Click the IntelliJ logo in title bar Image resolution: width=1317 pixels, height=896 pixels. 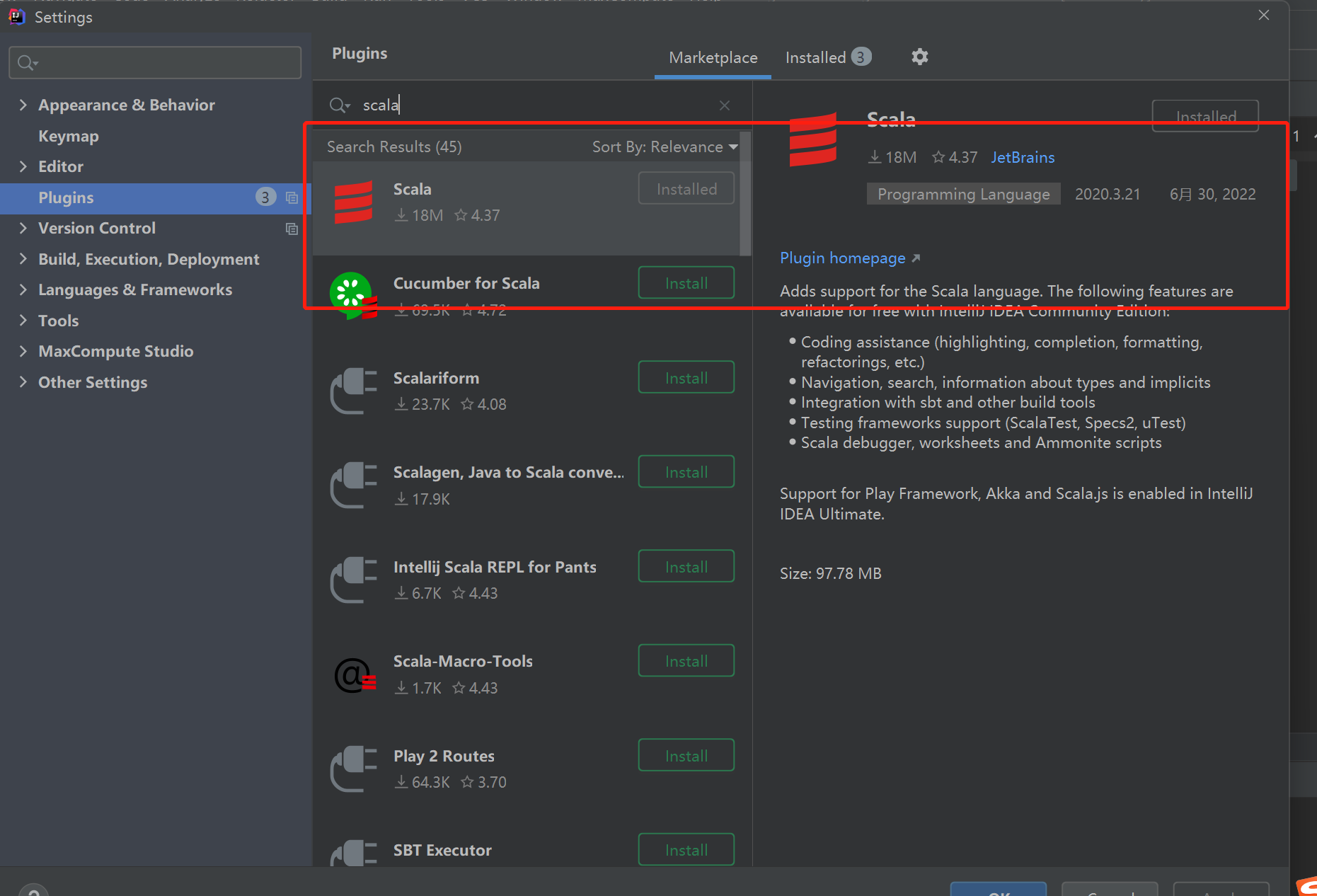pos(16,16)
